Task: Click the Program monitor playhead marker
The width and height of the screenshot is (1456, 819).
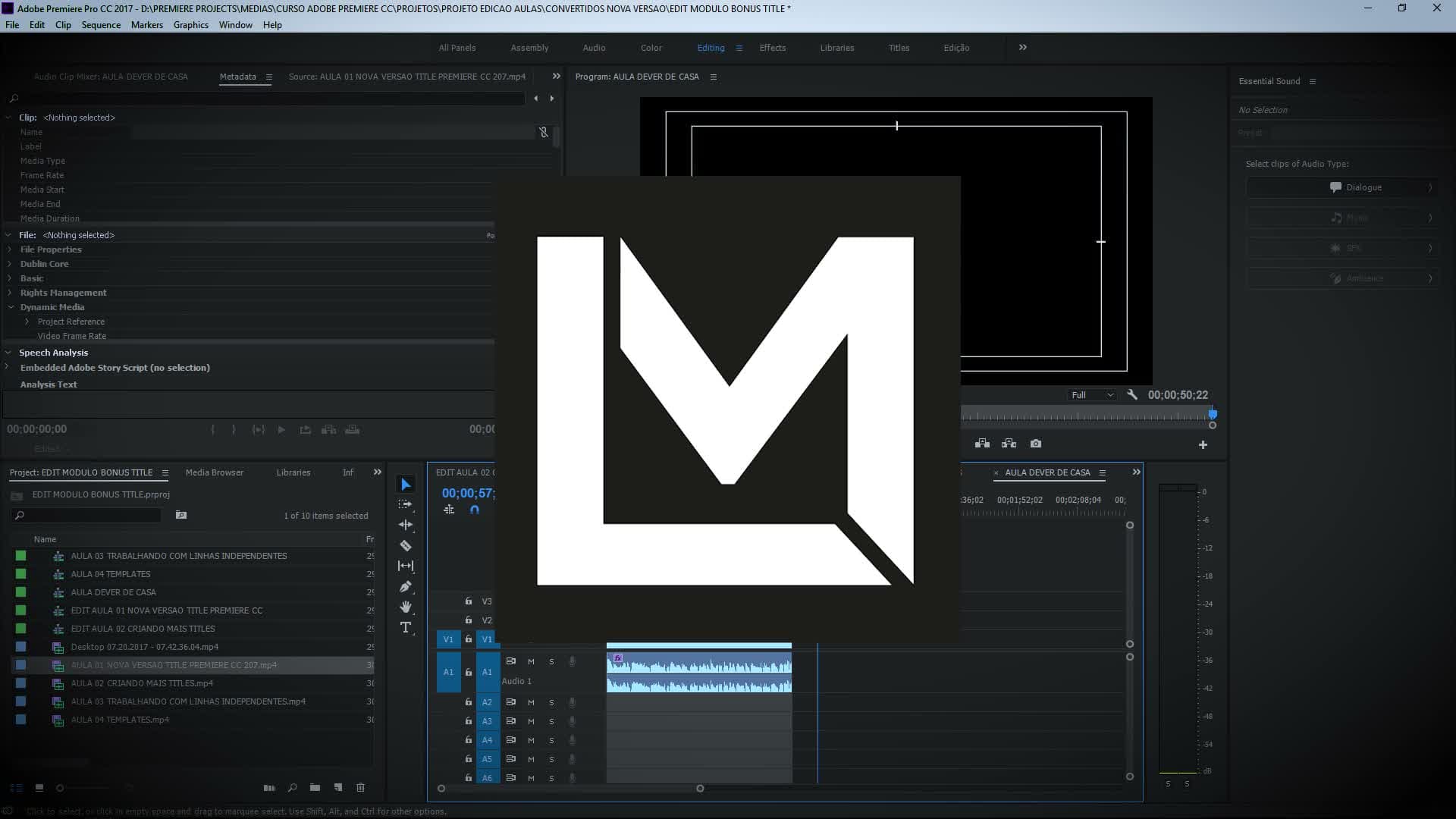Action: [1213, 414]
